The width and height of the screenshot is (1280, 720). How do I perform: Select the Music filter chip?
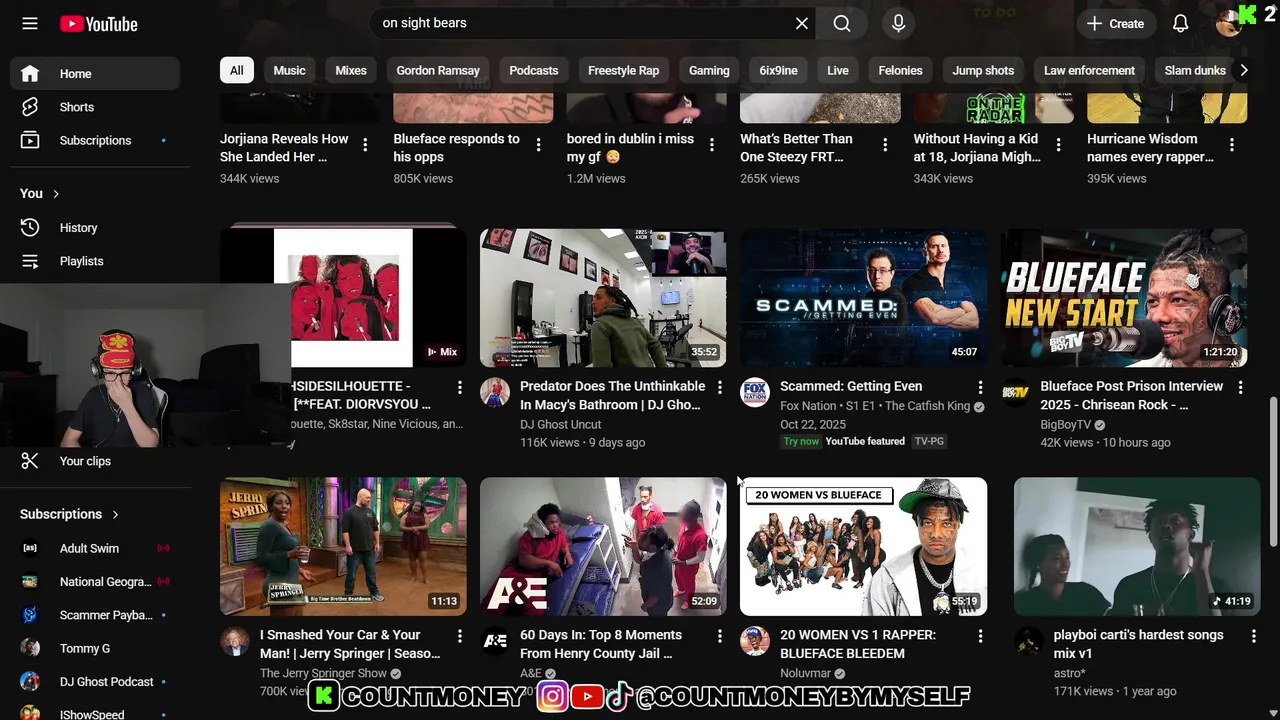point(289,70)
